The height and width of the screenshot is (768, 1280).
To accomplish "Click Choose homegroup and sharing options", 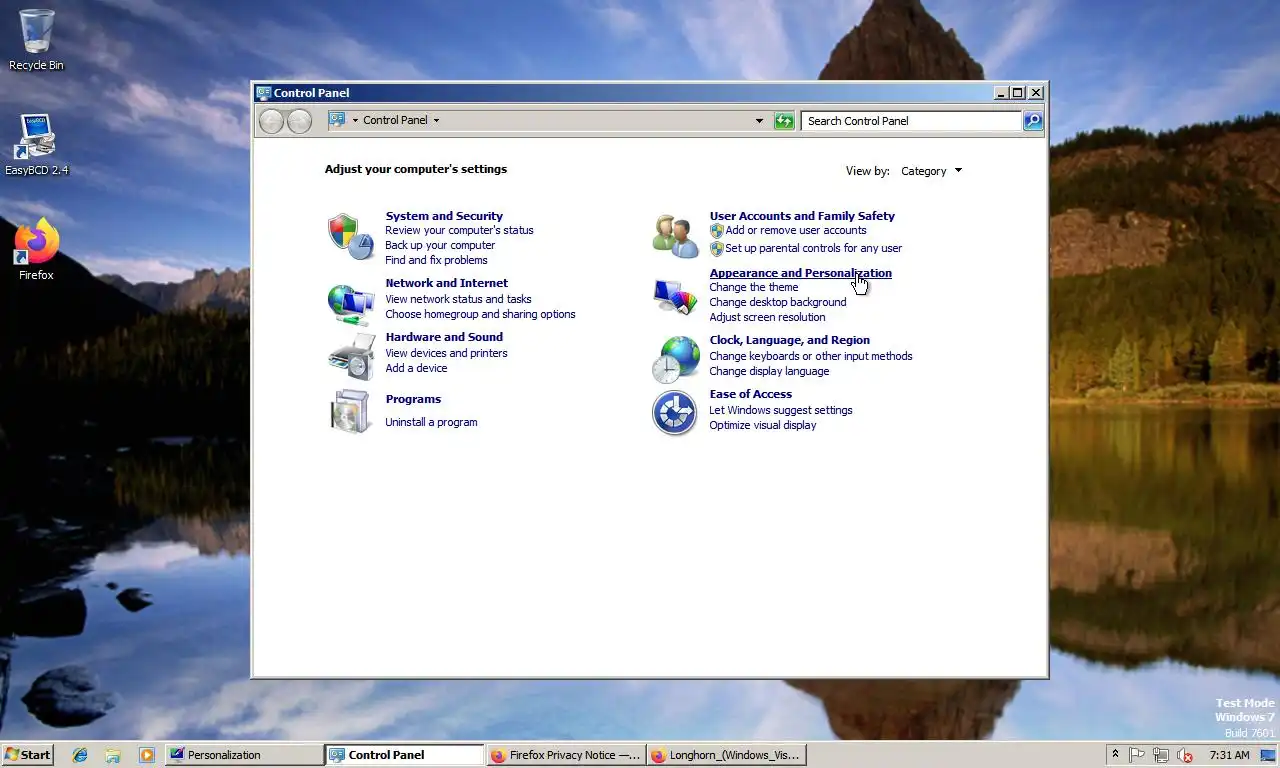I will coord(480,314).
